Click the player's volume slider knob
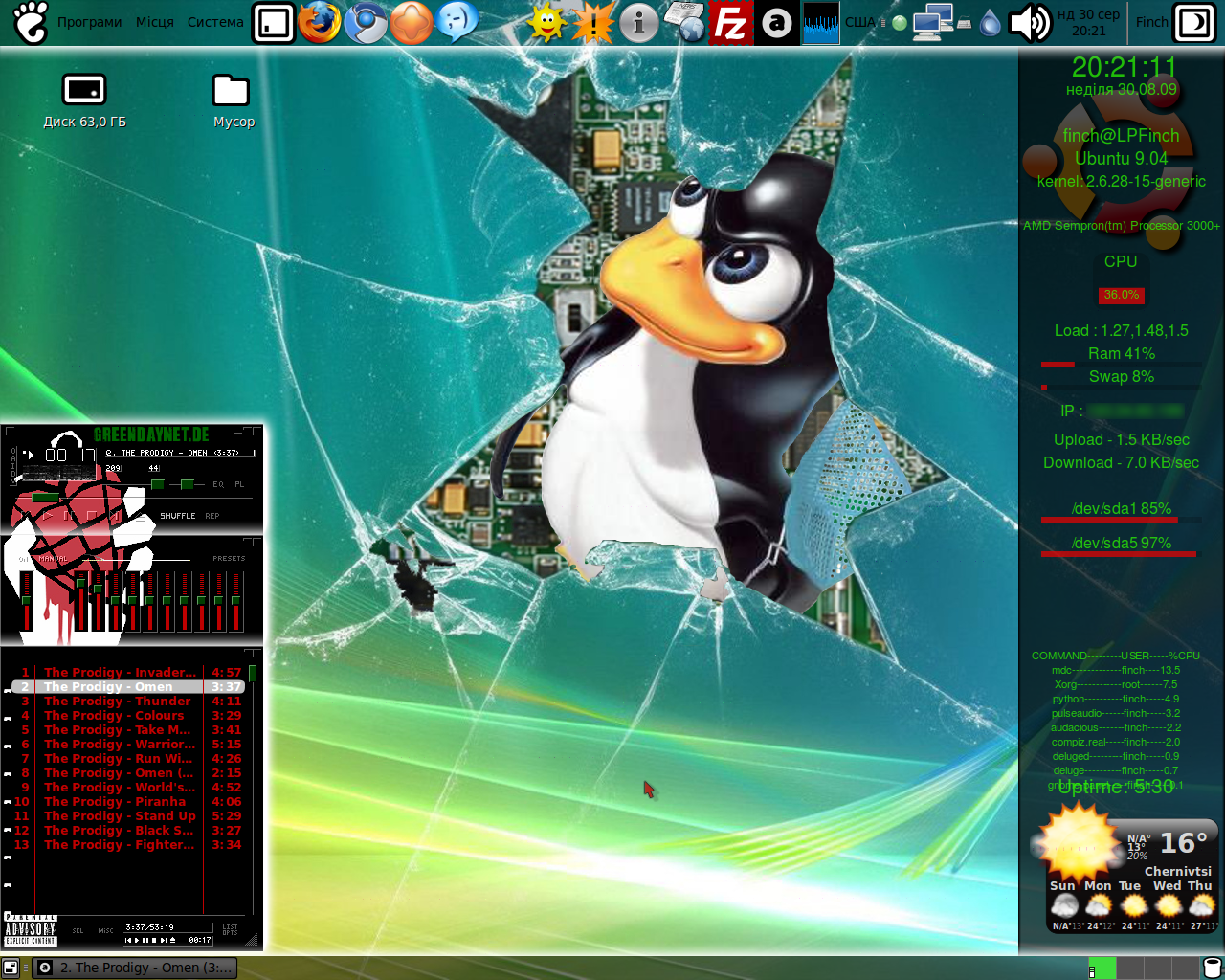The width and height of the screenshot is (1225, 980). click(x=158, y=484)
